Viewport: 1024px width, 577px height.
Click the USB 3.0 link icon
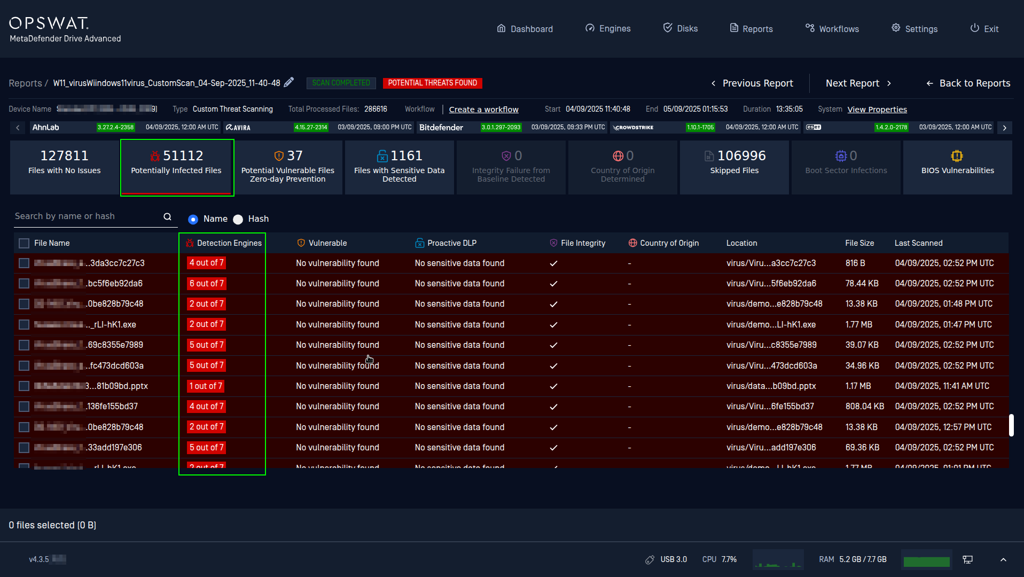tap(649, 559)
